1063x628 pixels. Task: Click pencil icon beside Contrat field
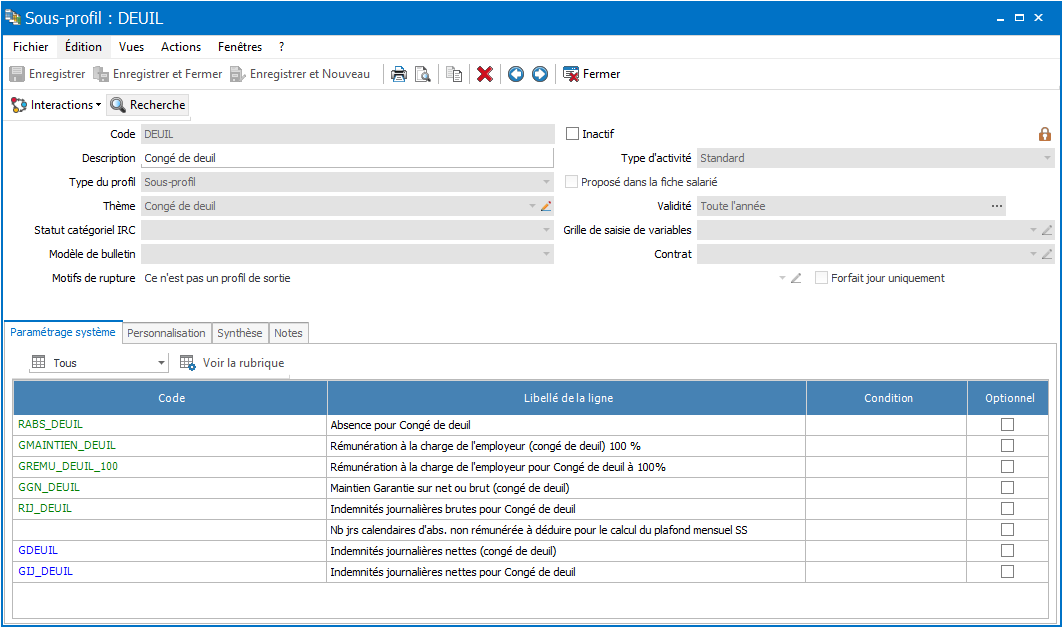tap(1047, 254)
